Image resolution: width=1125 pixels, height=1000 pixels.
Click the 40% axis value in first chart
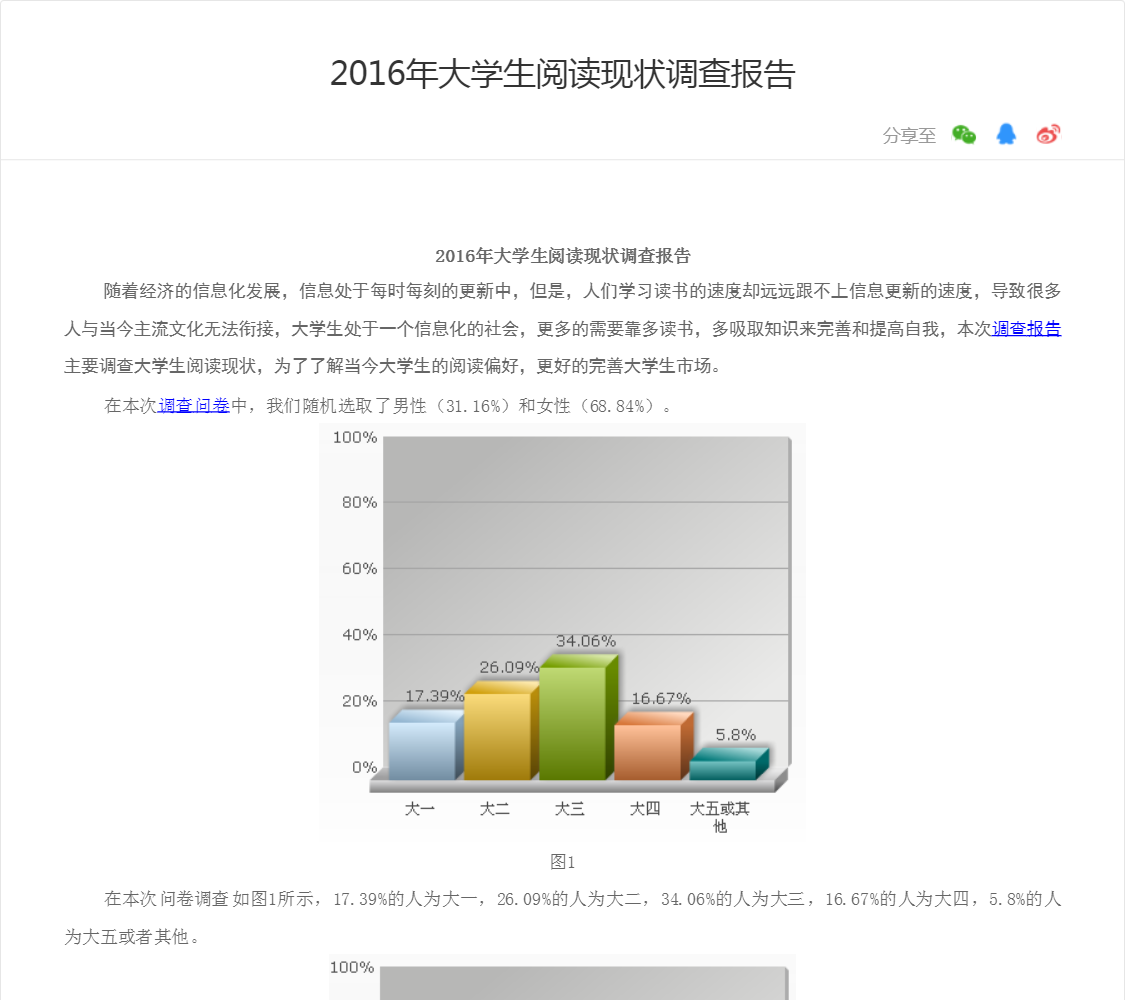point(359,635)
